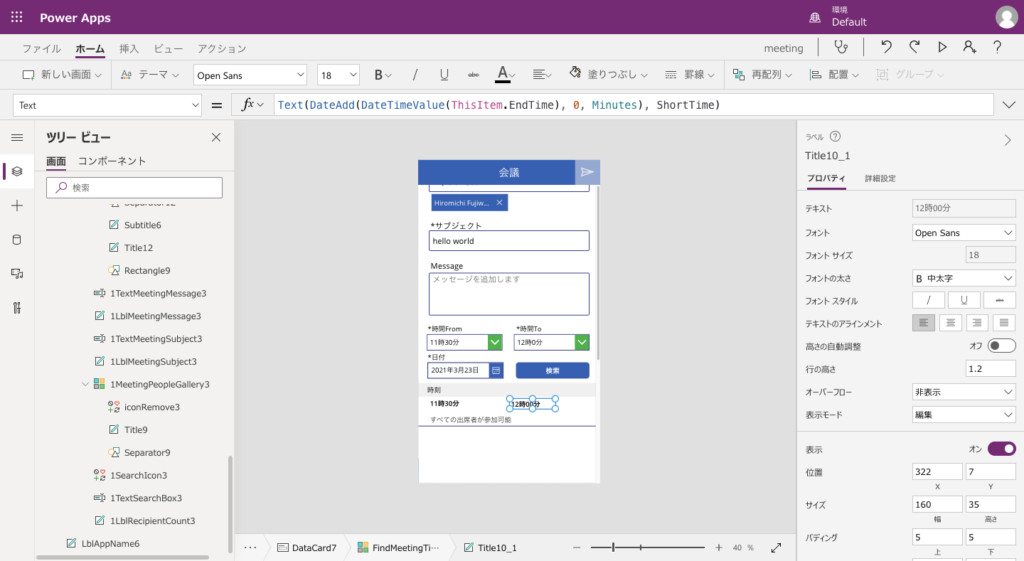
Task: Open the user account avatar
Action: (x=1006, y=17)
